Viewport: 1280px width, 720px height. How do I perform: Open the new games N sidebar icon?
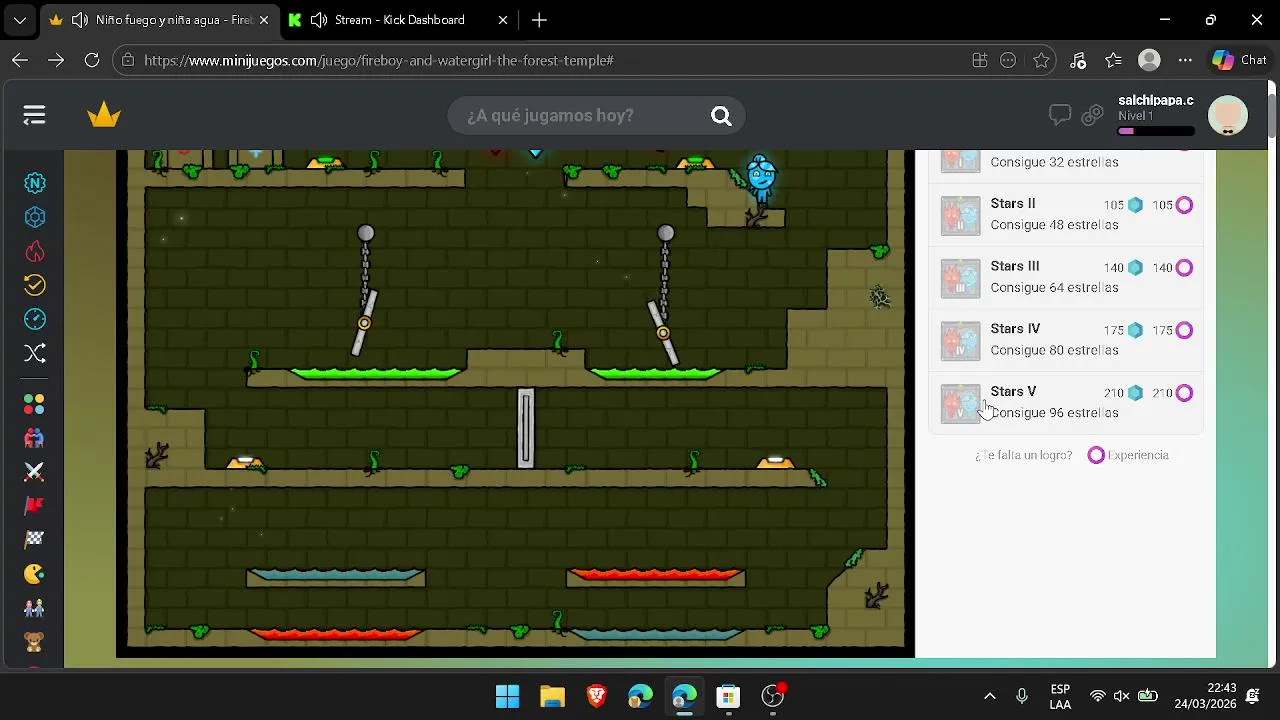pos(35,183)
